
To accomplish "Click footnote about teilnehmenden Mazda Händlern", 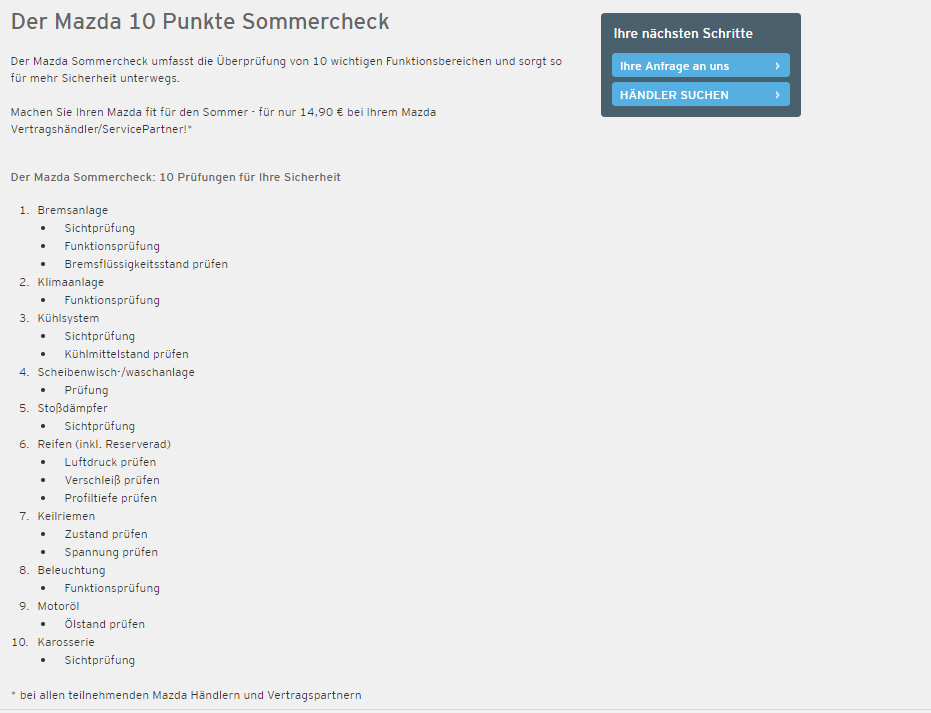I will point(186,695).
